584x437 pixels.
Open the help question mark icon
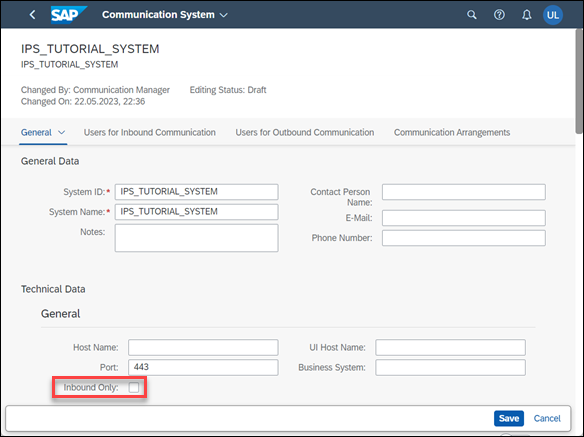pyautogui.click(x=499, y=15)
